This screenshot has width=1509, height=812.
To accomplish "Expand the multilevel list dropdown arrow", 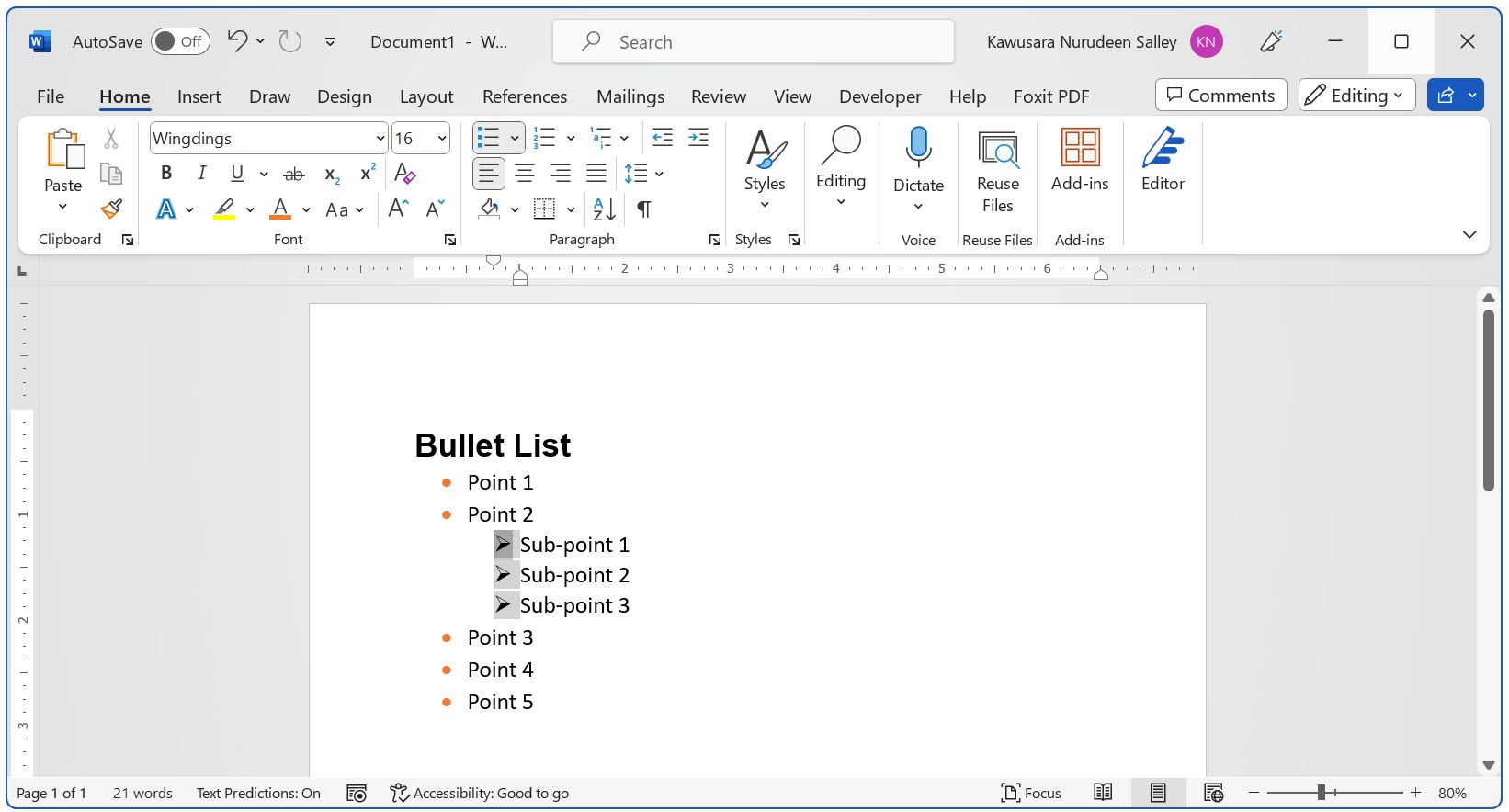I will tap(624, 139).
